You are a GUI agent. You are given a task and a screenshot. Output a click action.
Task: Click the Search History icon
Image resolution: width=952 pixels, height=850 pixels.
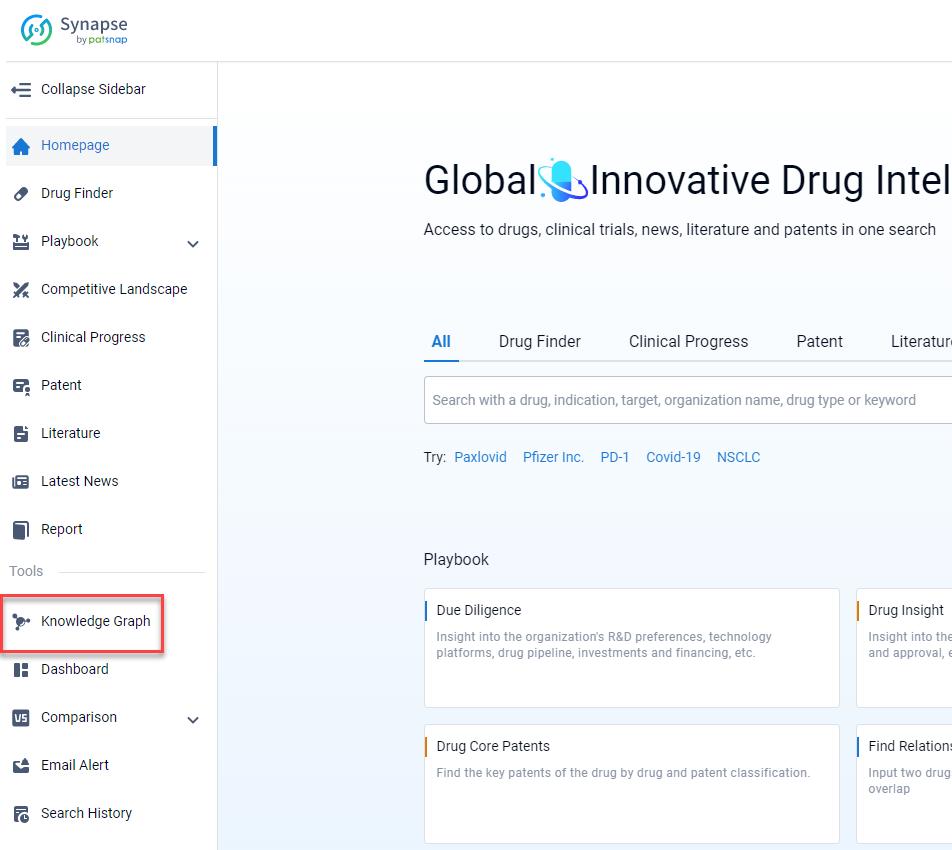(21, 814)
